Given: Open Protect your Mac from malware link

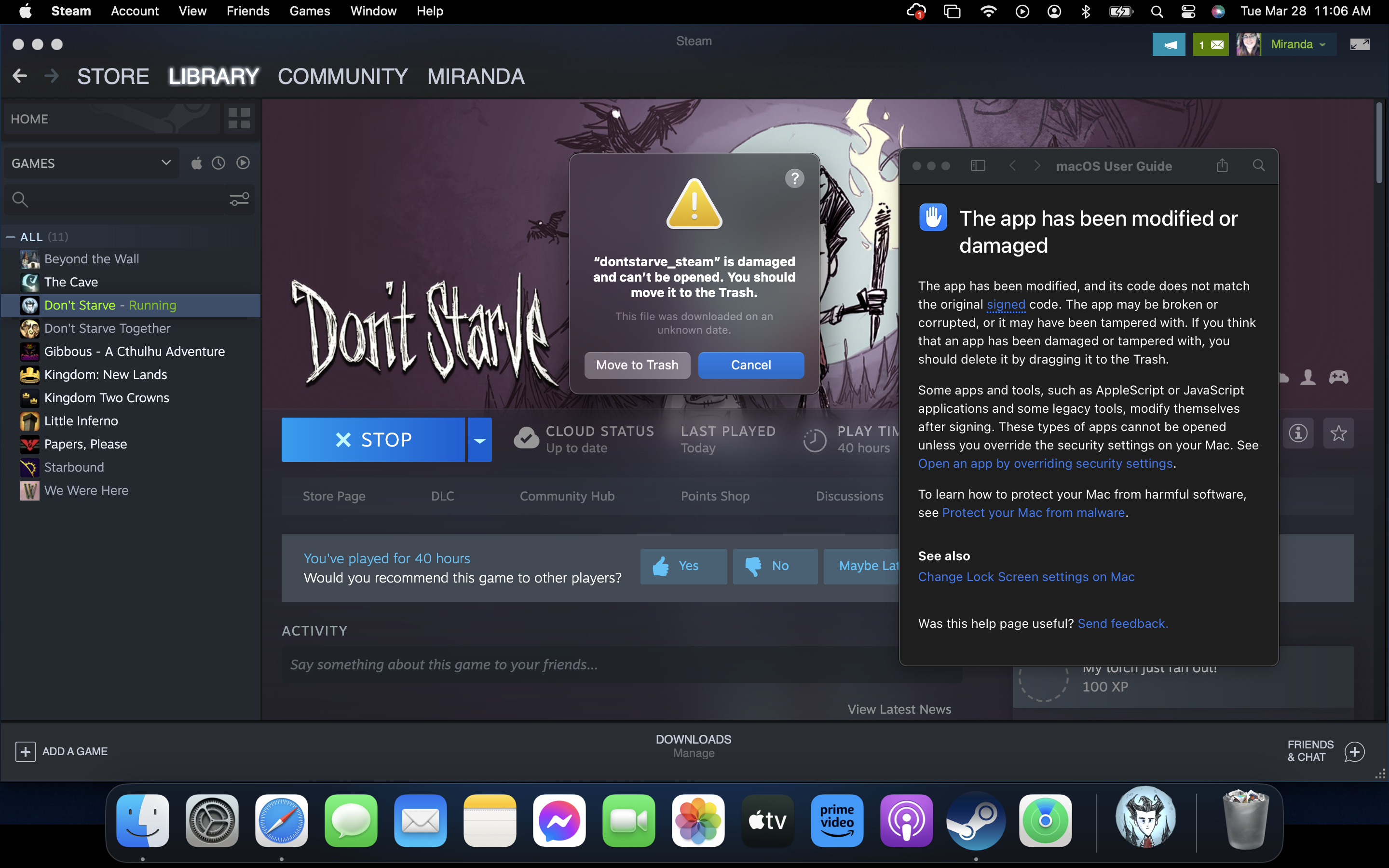Looking at the screenshot, I should tap(1033, 513).
